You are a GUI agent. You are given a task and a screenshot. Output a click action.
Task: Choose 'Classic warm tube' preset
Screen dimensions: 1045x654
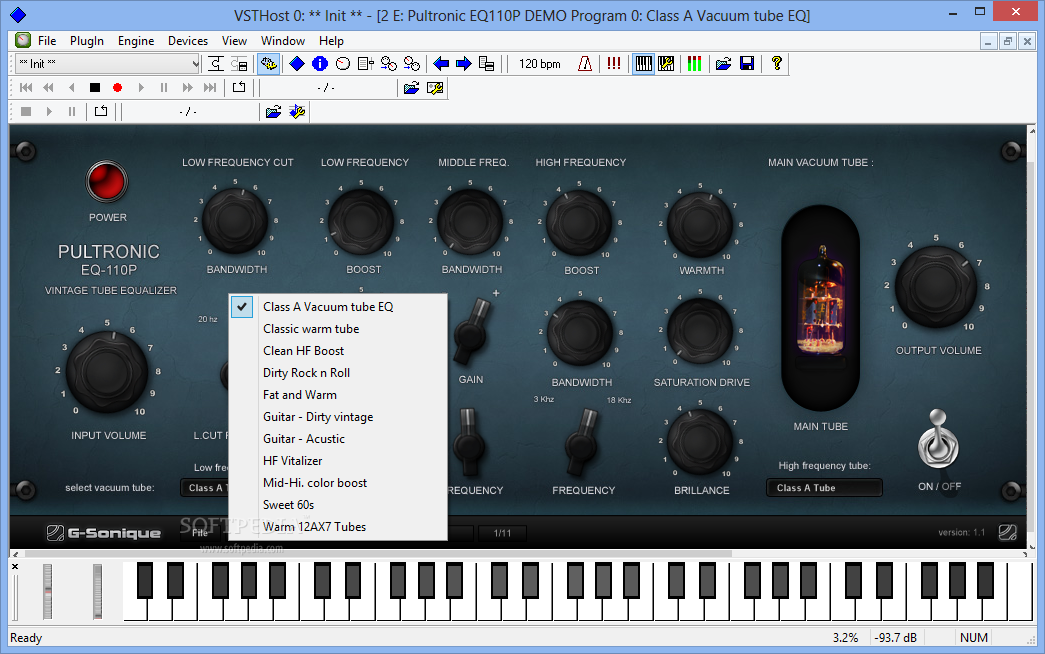click(x=338, y=329)
